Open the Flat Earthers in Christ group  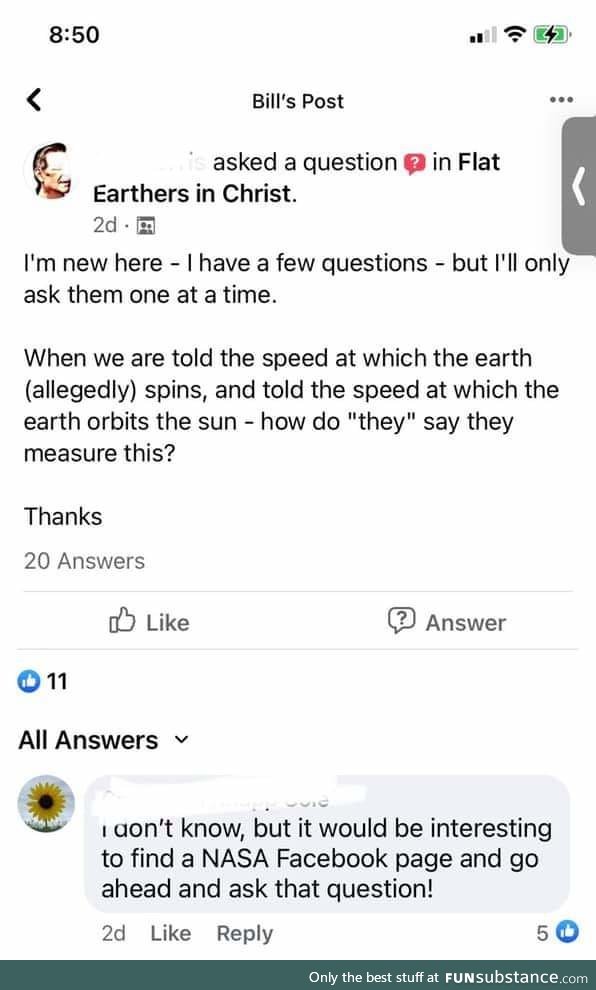(x=296, y=178)
